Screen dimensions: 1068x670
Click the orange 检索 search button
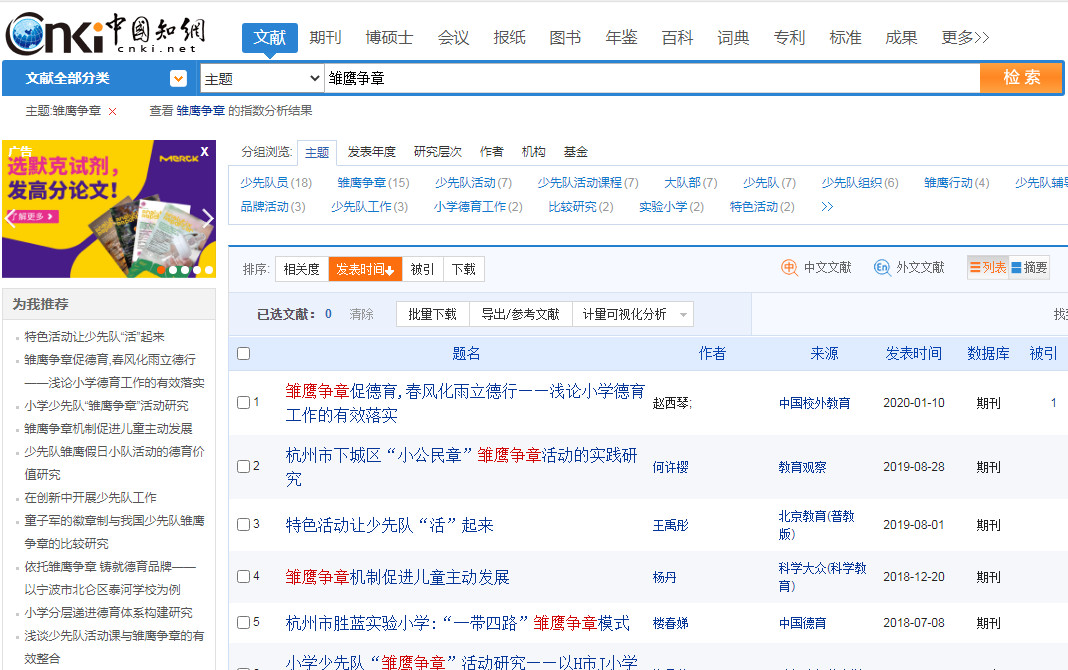[1020, 78]
